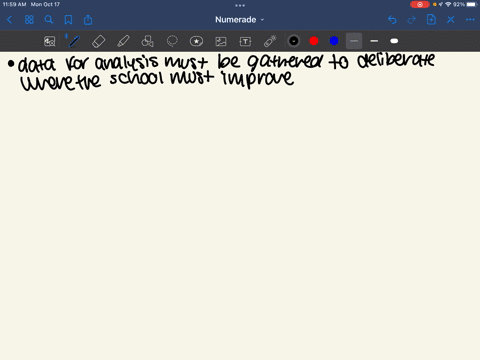
Task: Tap the 11:59 AM clock
Action: point(14,4)
